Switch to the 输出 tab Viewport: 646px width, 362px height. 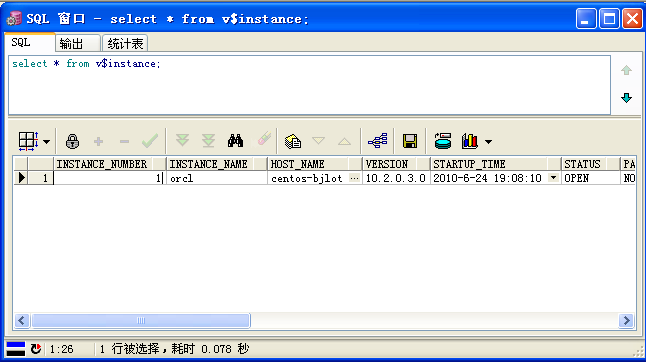pyautogui.click(x=78, y=43)
